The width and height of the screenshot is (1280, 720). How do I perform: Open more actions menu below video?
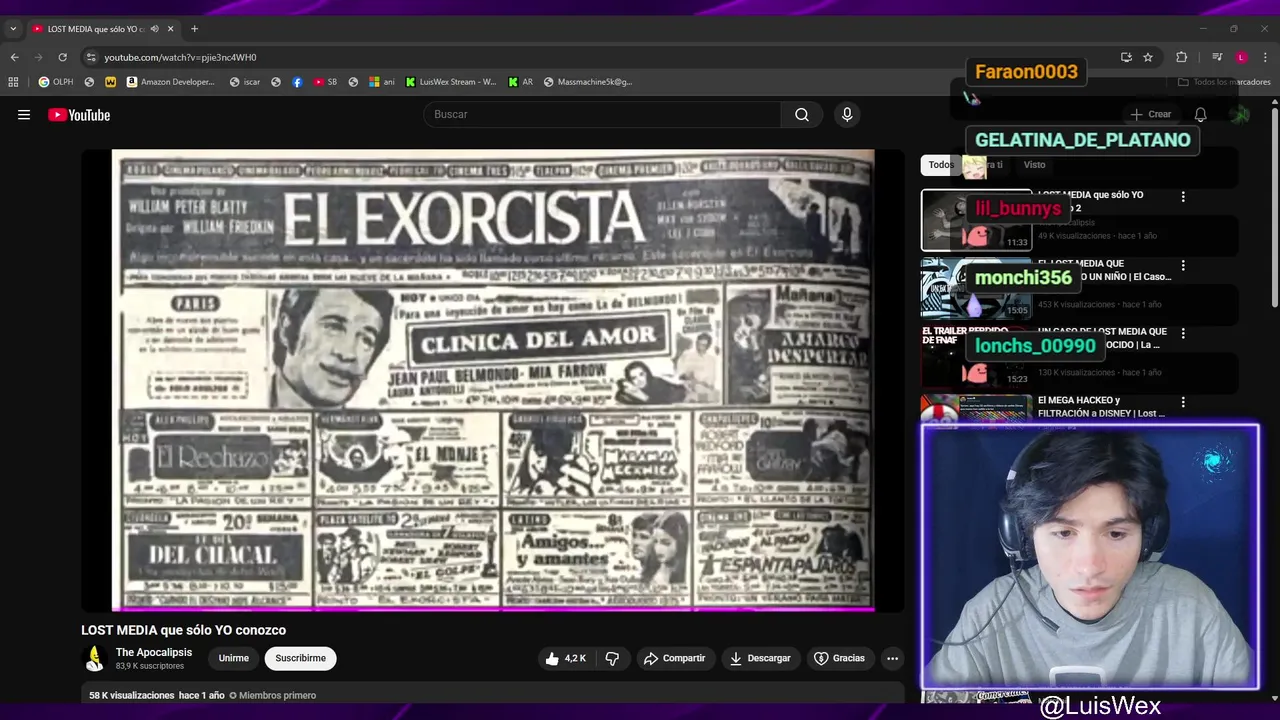pos(892,658)
